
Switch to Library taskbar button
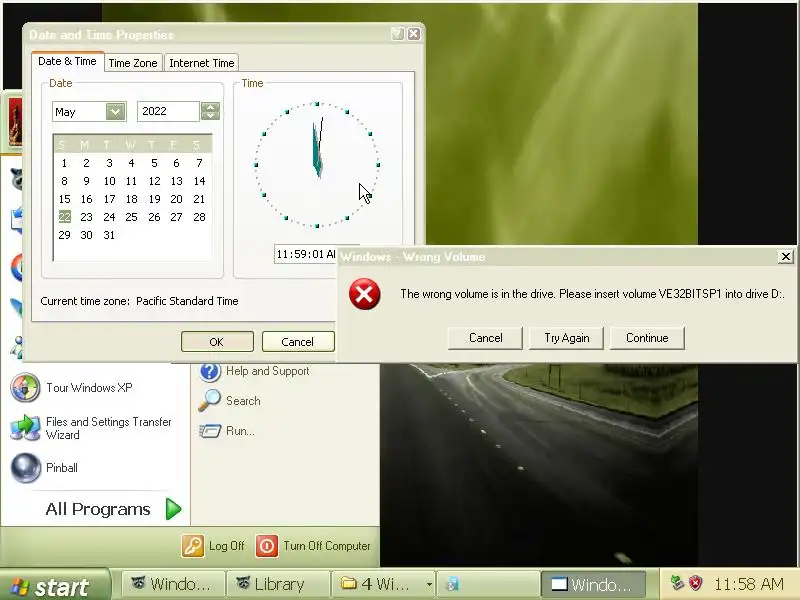279,584
